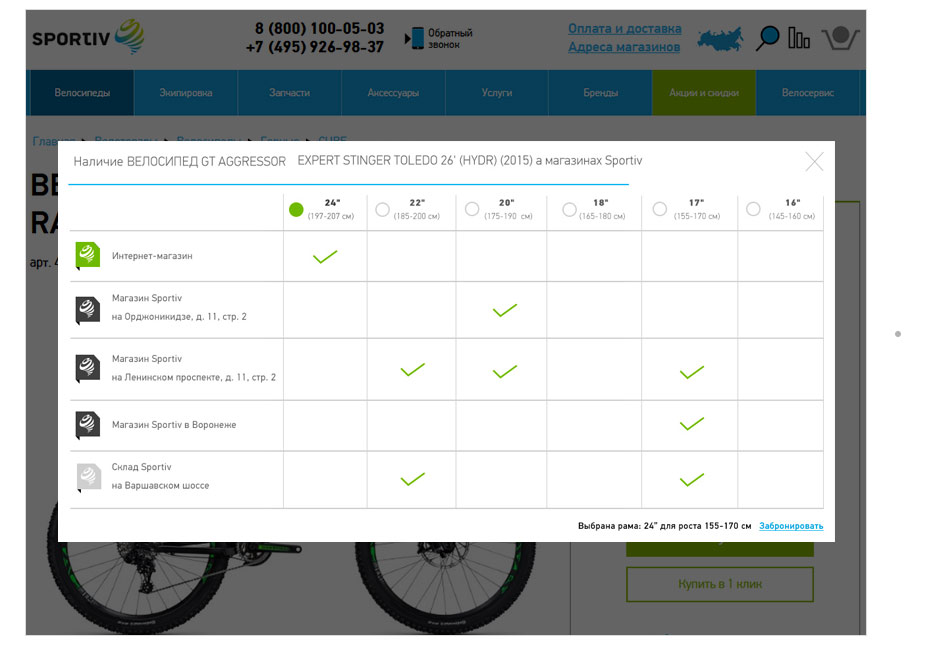Click the Склад Sportiv 17" check mark
Viewport: 941px width, 646px height.
(692, 480)
